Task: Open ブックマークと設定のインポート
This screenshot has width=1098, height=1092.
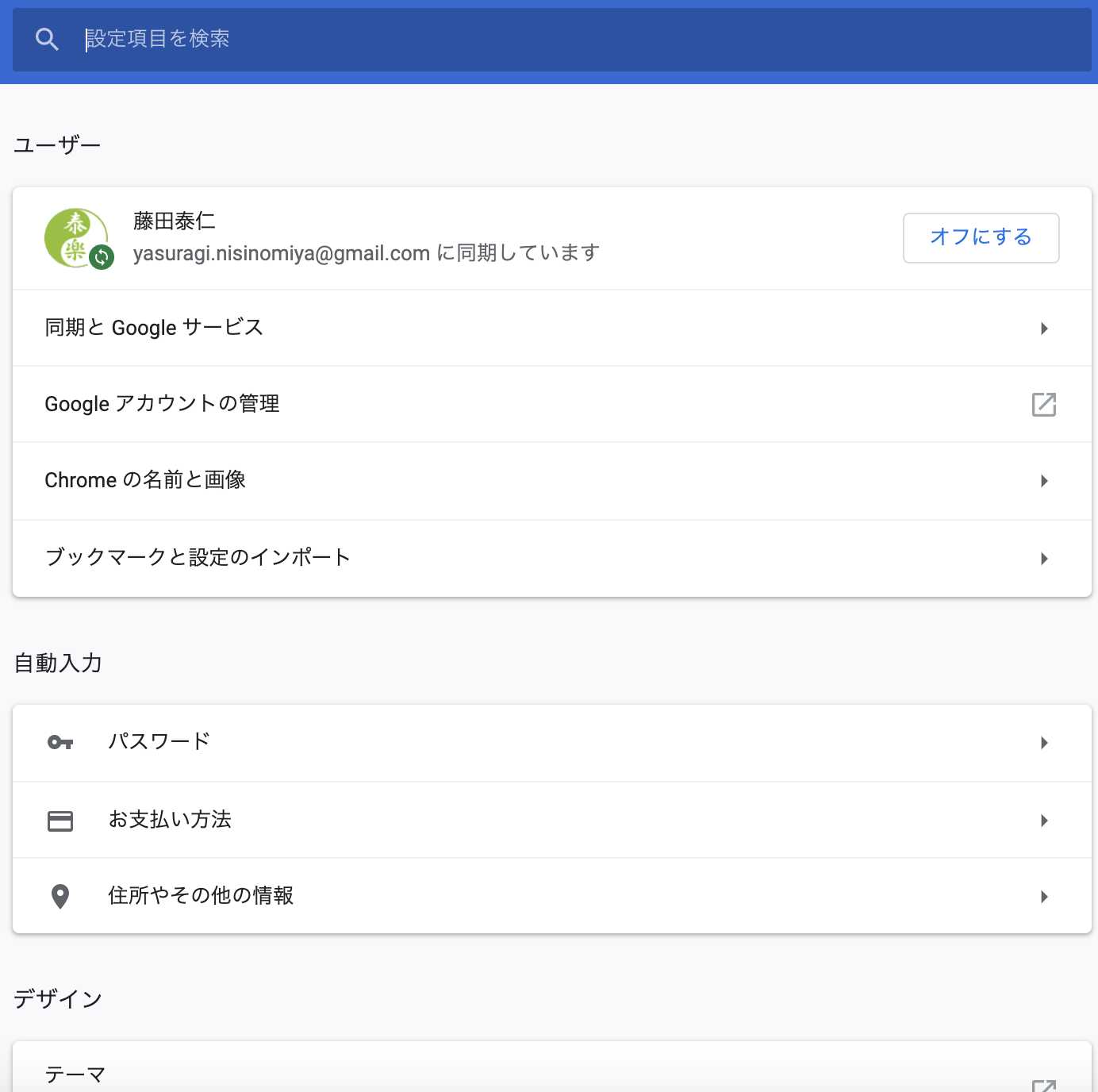Action: [552, 558]
